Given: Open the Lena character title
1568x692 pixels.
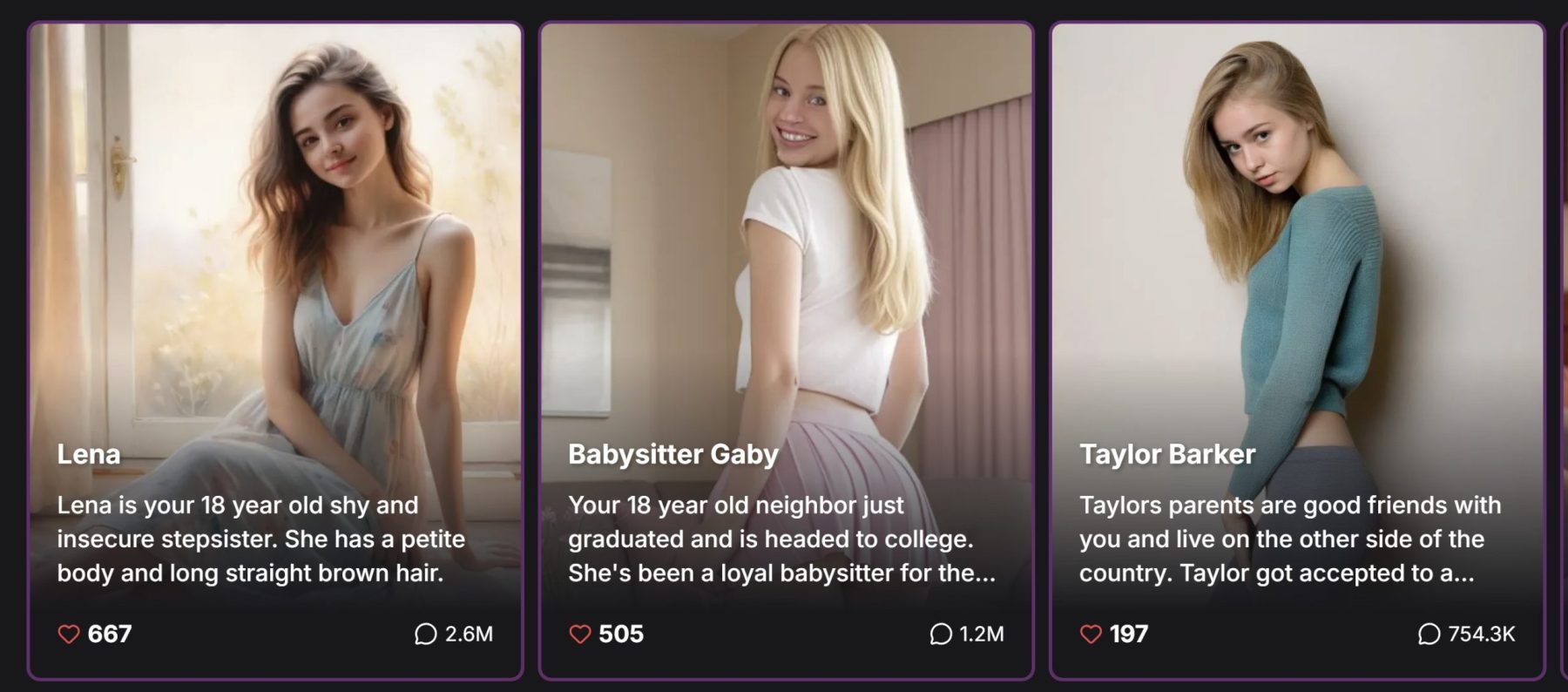Looking at the screenshot, I should click(89, 454).
